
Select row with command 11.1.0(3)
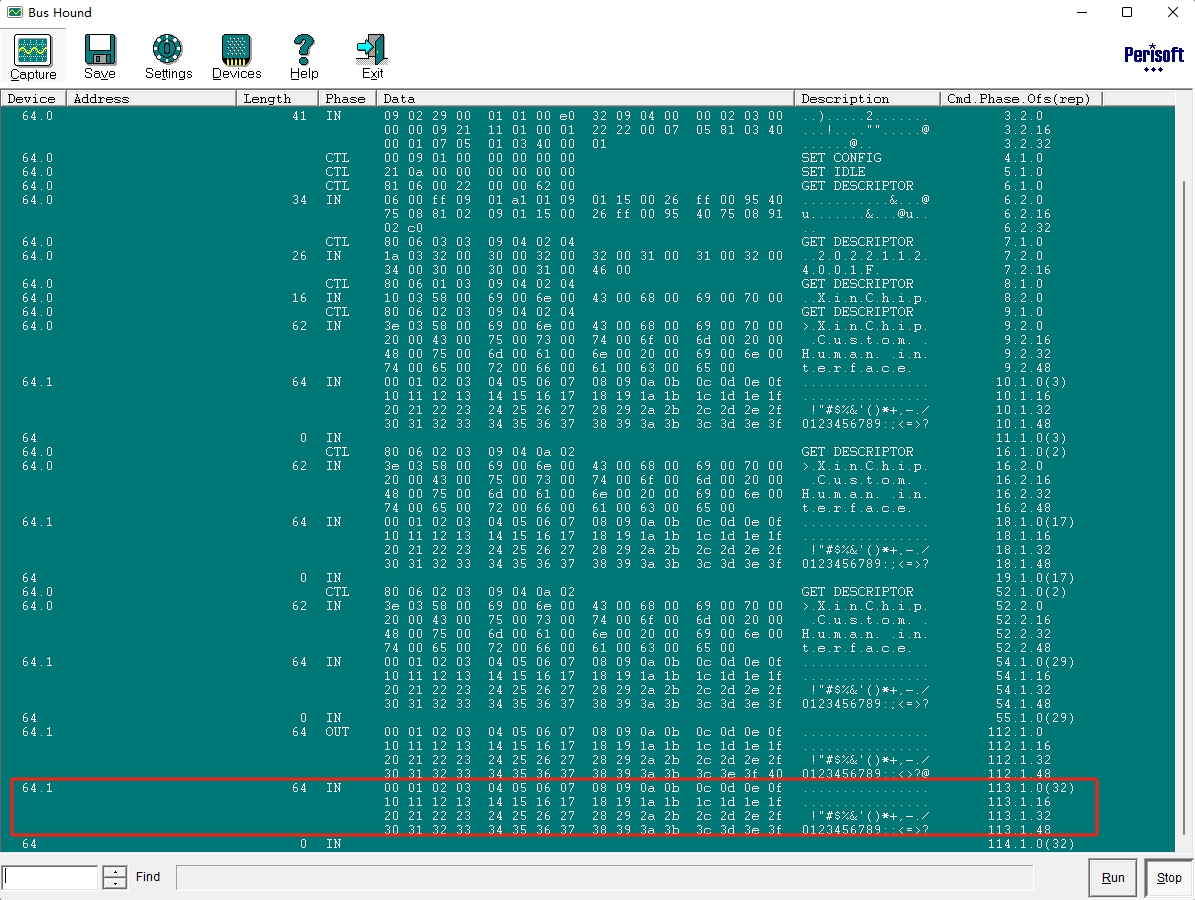pyautogui.click(x=587, y=437)
